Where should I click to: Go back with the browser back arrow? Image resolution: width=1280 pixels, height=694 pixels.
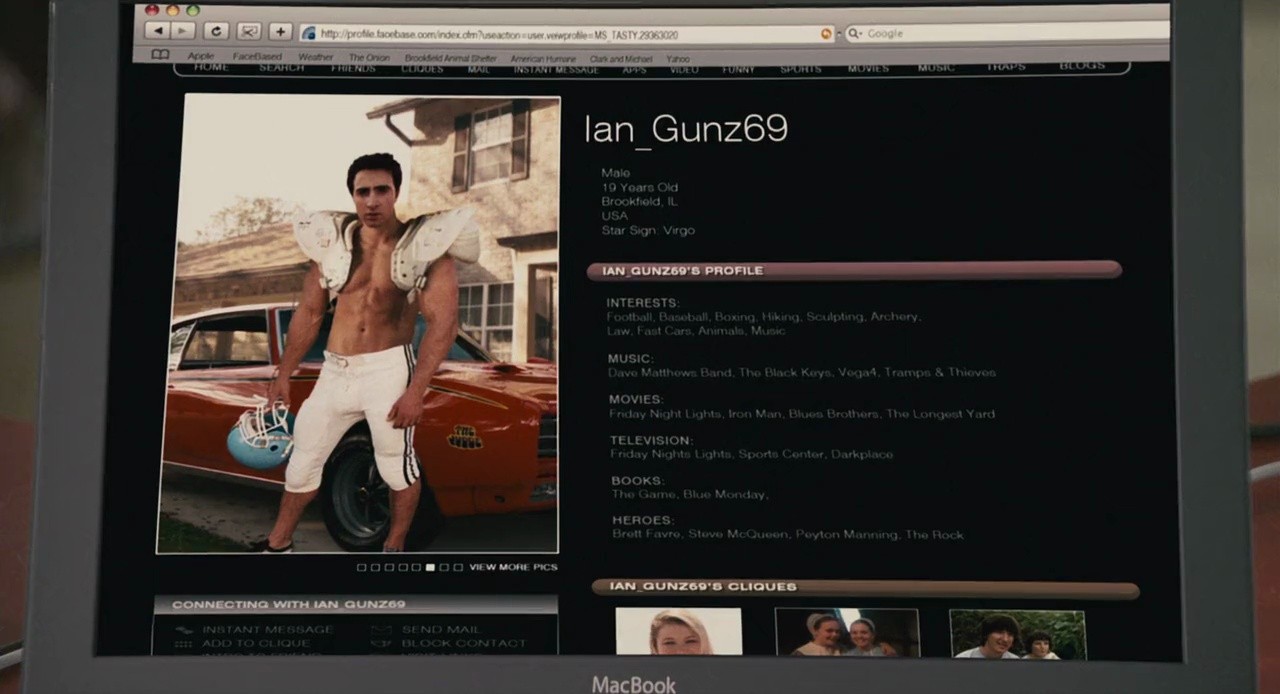coord(157,31)
